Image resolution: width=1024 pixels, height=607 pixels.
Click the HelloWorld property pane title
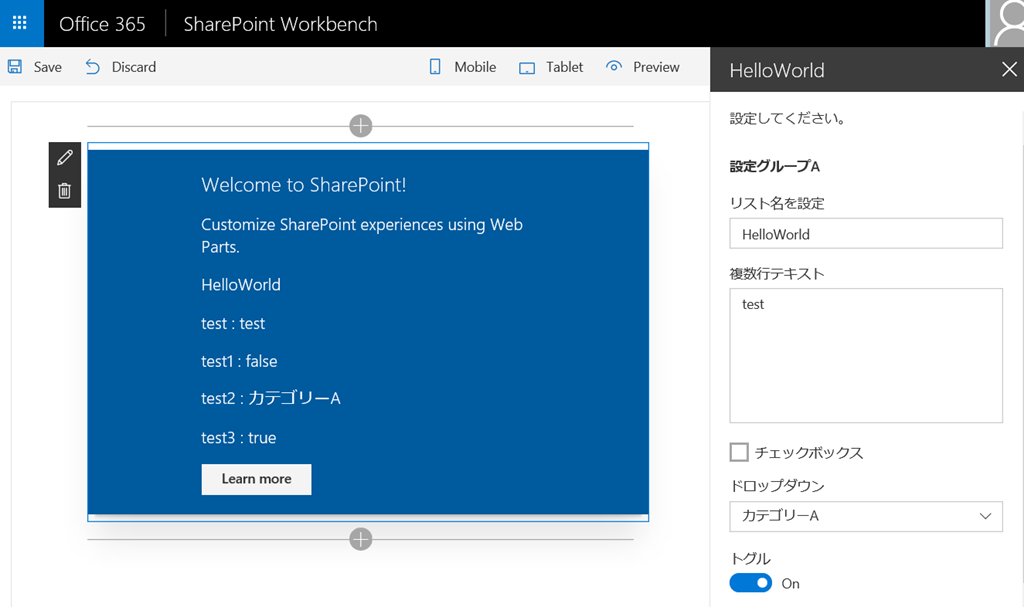(776, 70)
